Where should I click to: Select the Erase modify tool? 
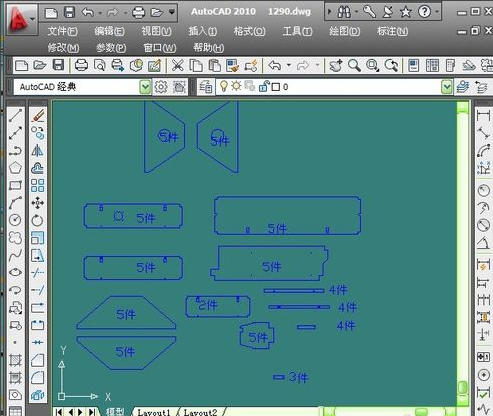click(38, 115)
